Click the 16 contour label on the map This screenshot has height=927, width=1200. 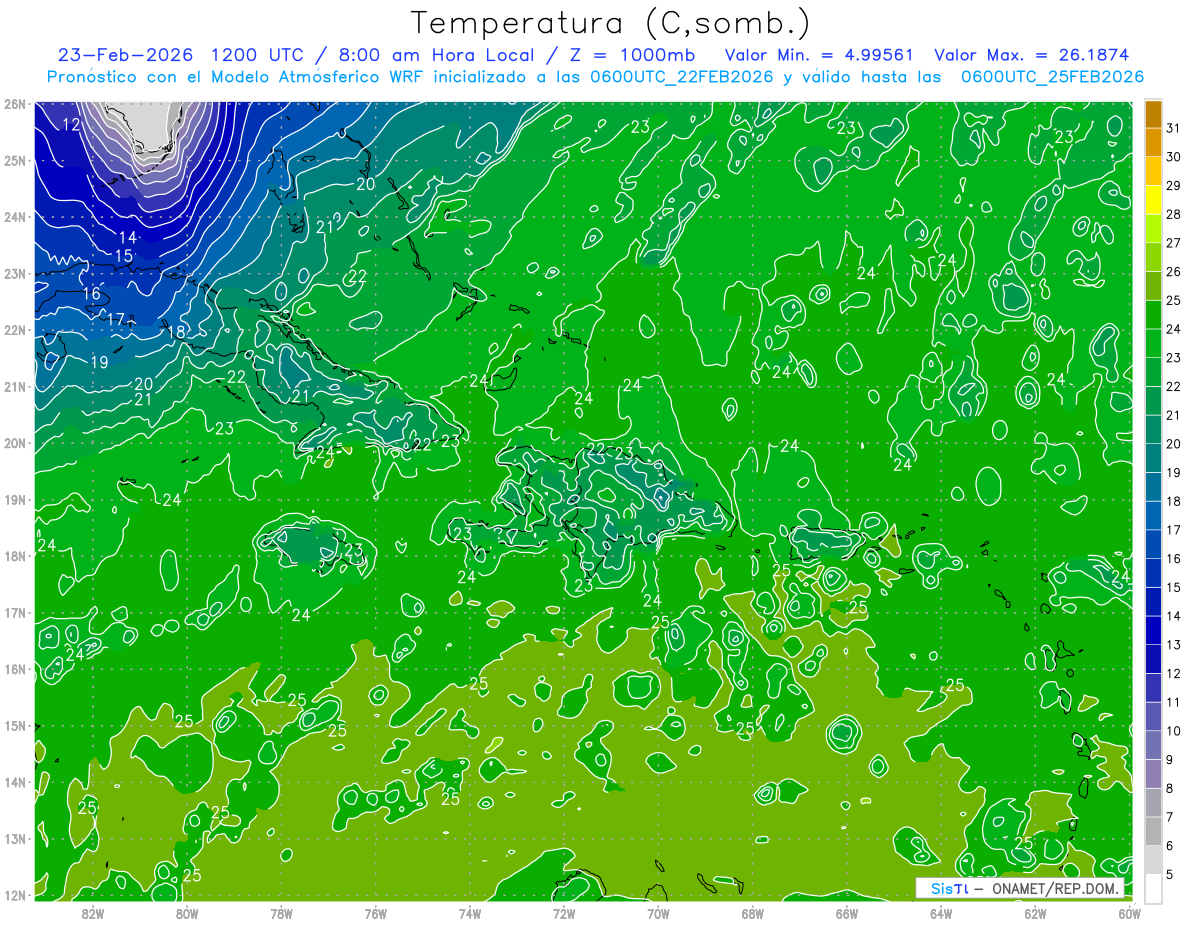tap(92, 294)
